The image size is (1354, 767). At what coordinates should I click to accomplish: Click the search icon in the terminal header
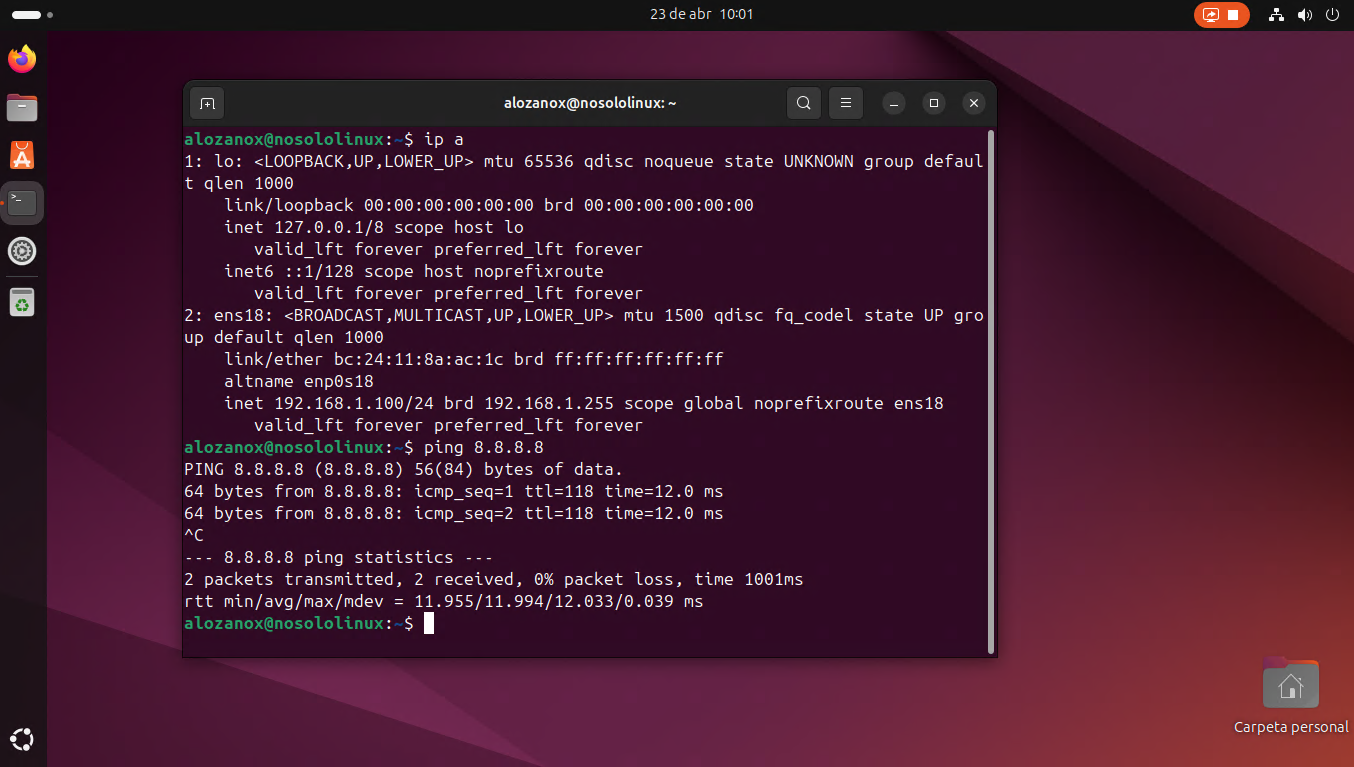tap(804, 102)
